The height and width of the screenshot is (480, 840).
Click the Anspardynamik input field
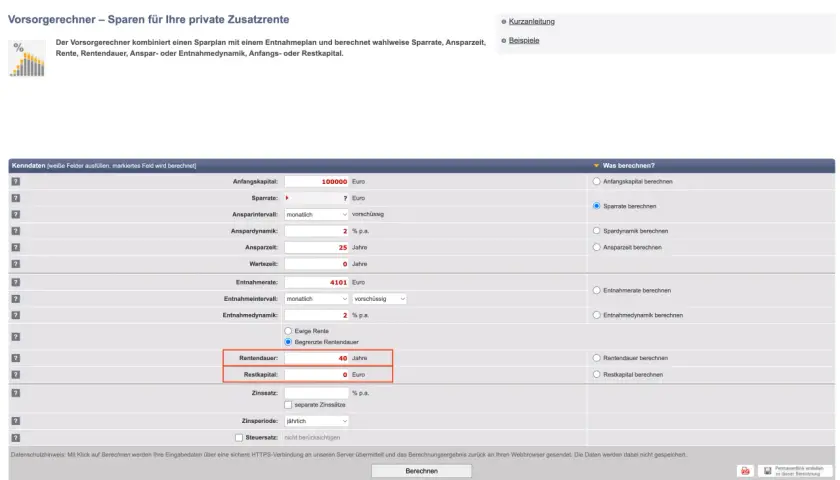(317, 231)
